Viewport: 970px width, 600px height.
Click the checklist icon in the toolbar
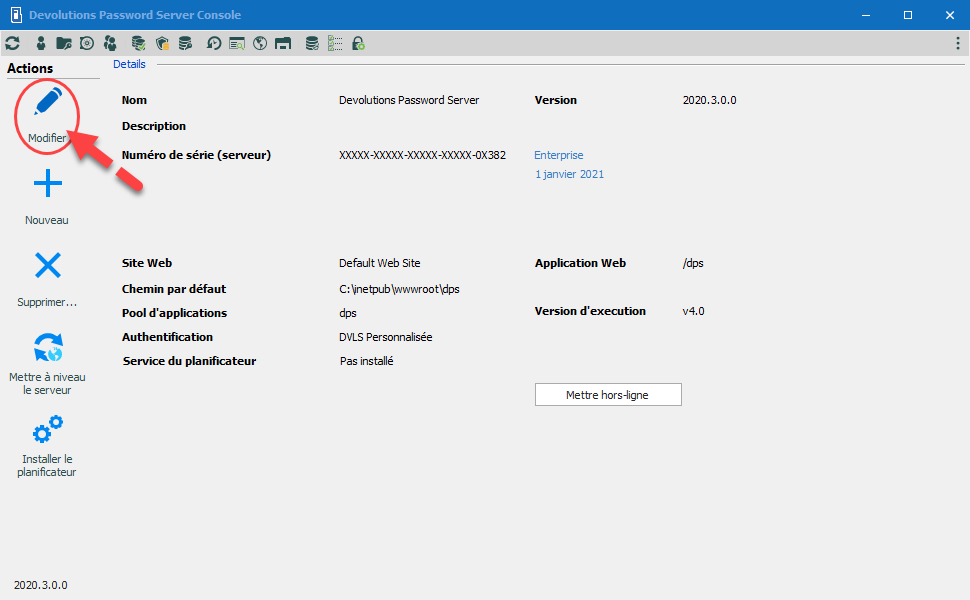tap(335, 43)
